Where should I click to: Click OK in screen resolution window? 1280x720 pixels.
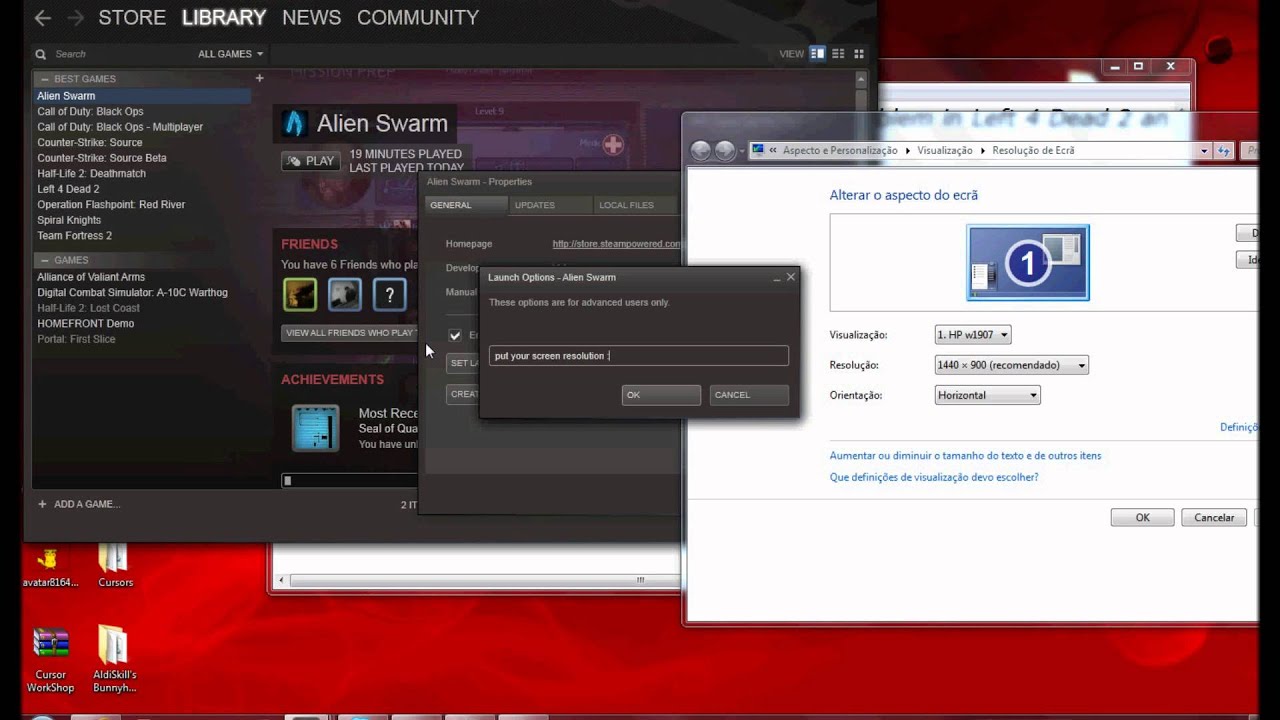[1142, 518]
